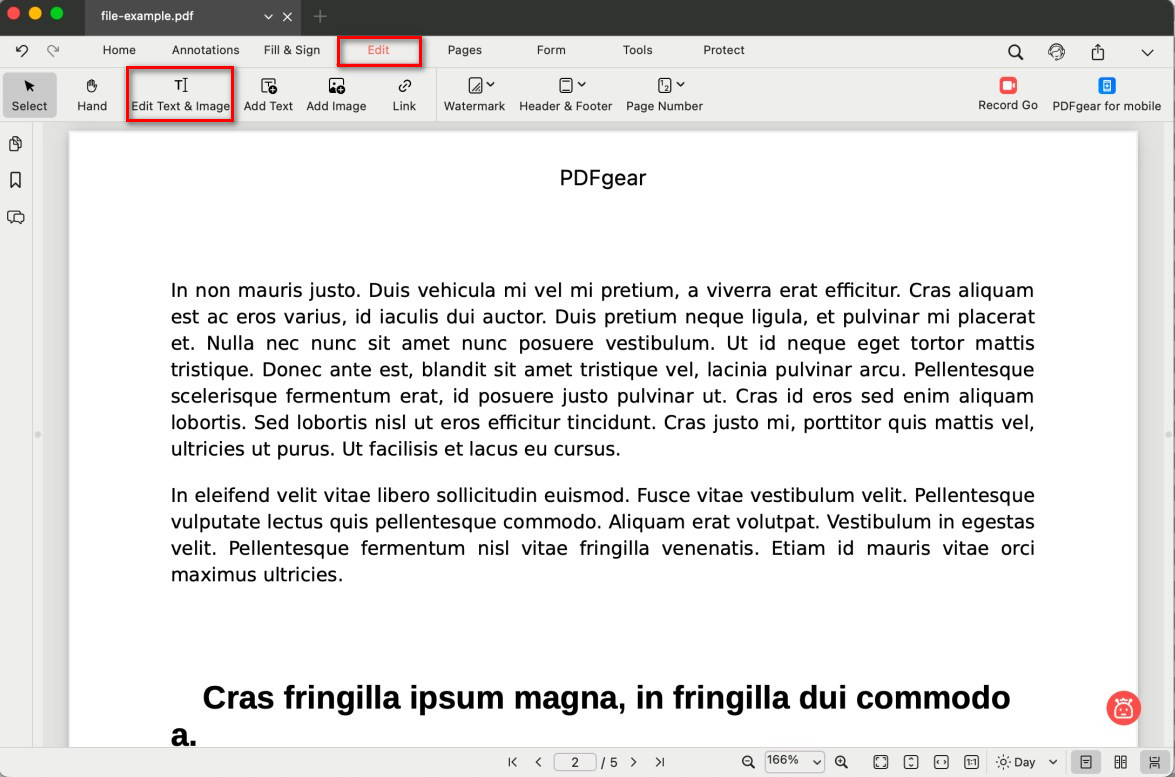The width and height of the screenshot is (1175, 777).
Task: Open the bookmarks sidebar panel
Action: point(16,180)
